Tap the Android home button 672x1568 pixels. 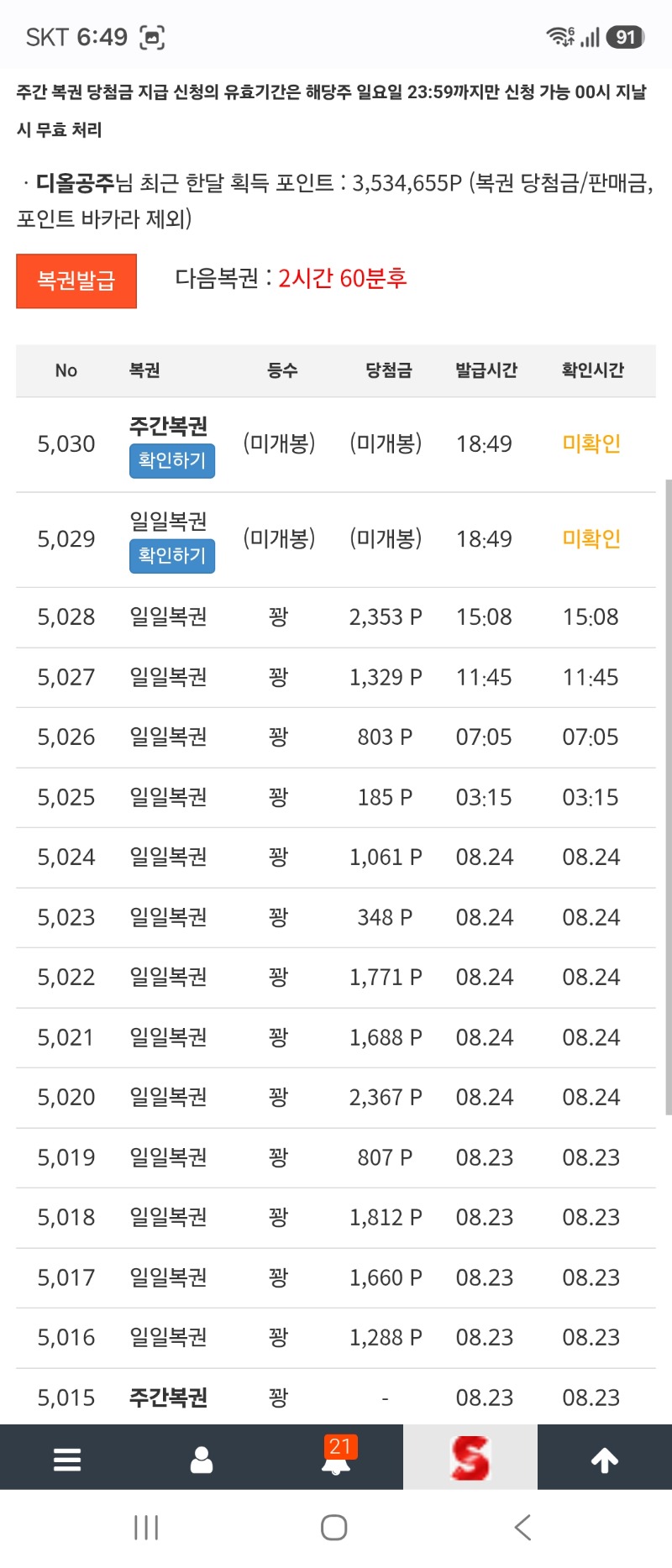click(334, 1528)
